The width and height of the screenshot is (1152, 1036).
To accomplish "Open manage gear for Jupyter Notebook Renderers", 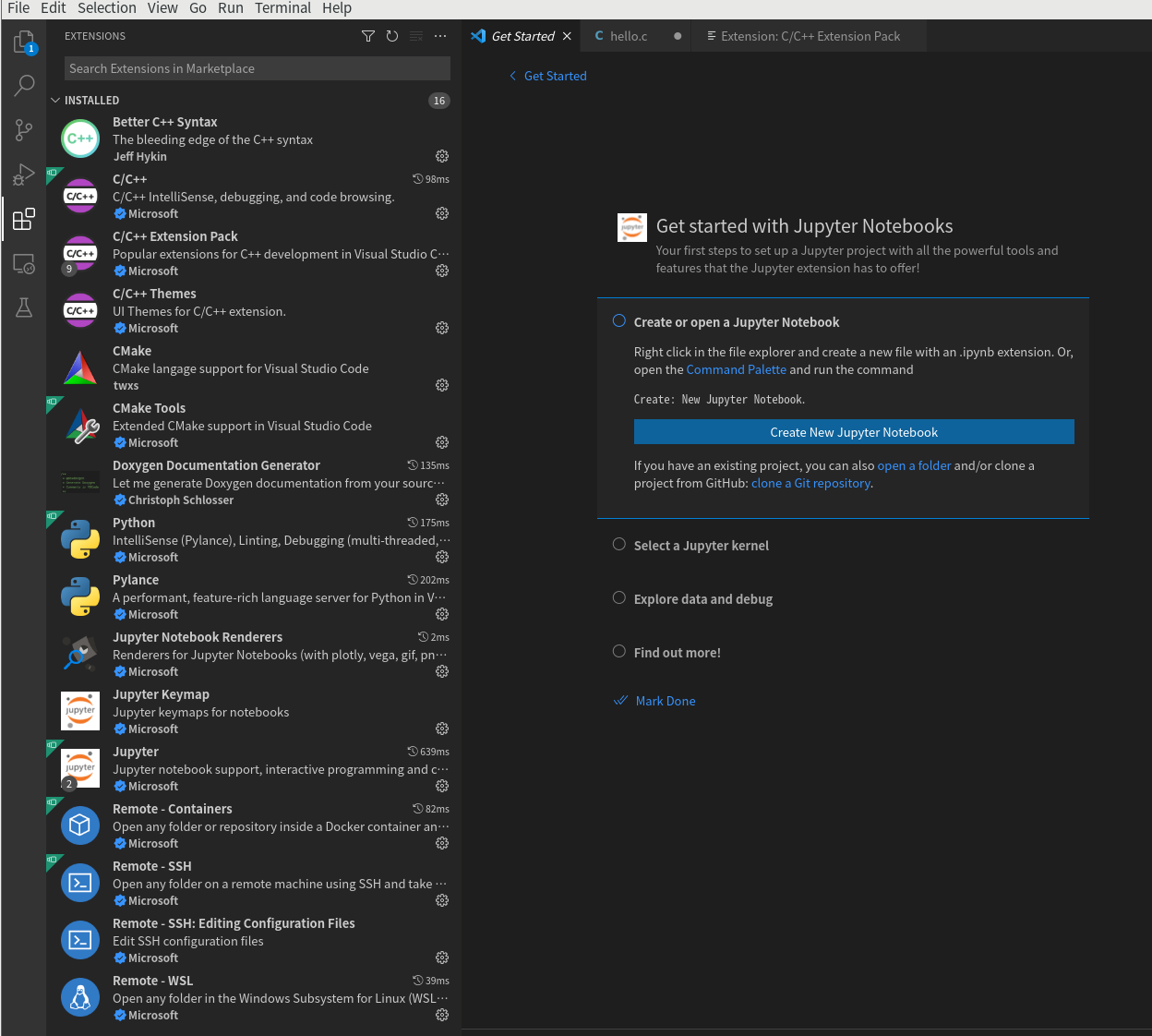I will pos(442,671).
